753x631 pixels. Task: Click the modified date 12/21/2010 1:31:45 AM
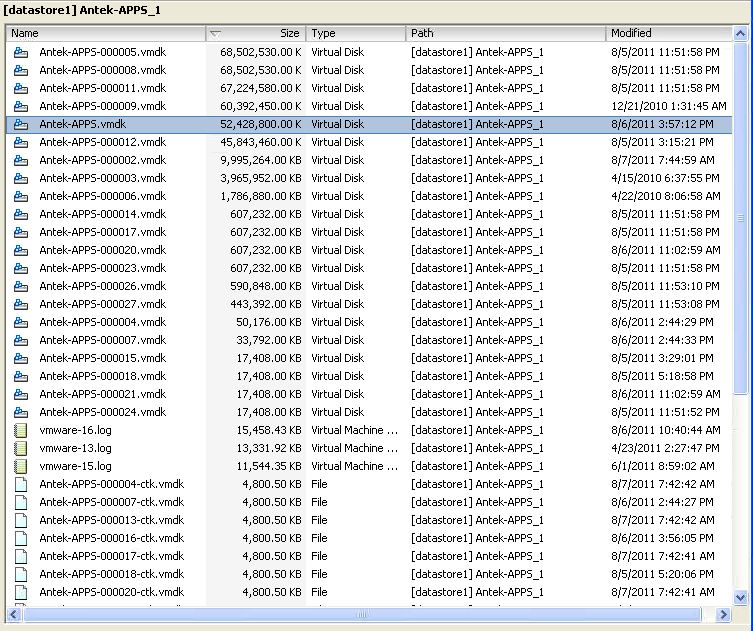pyautogui.click(x=668, y=106)
